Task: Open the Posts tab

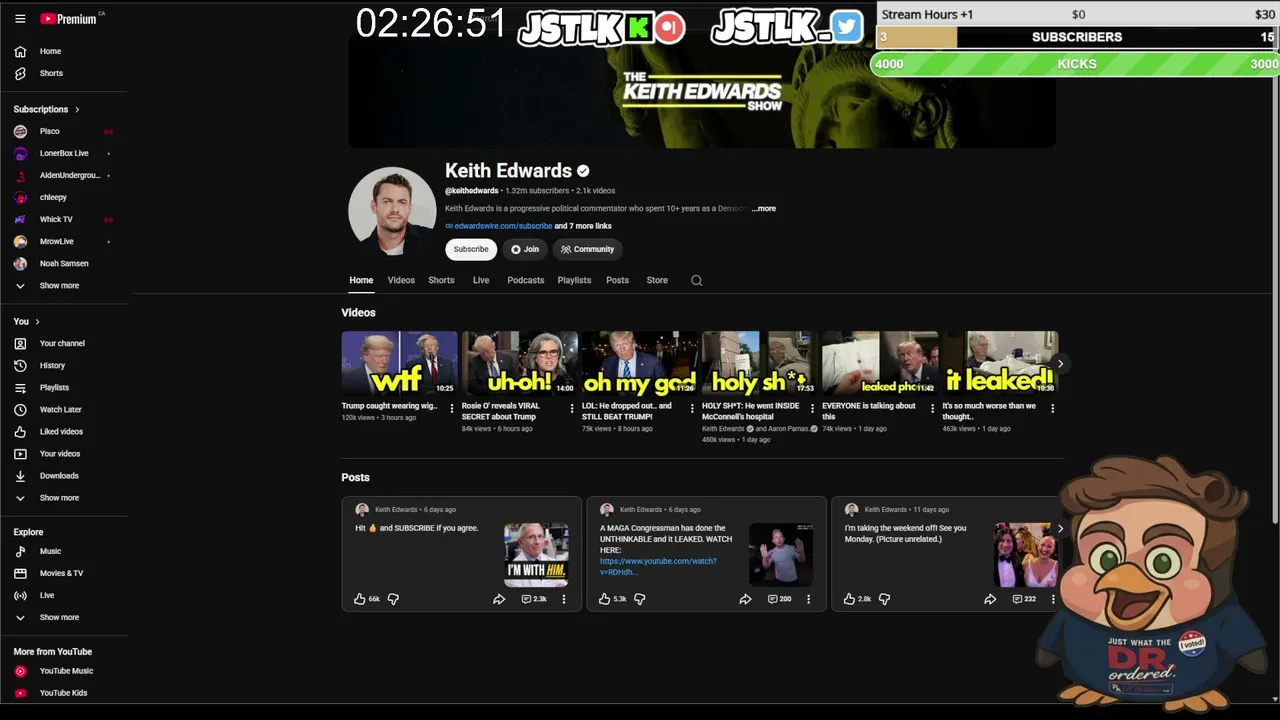Action: 617,280
